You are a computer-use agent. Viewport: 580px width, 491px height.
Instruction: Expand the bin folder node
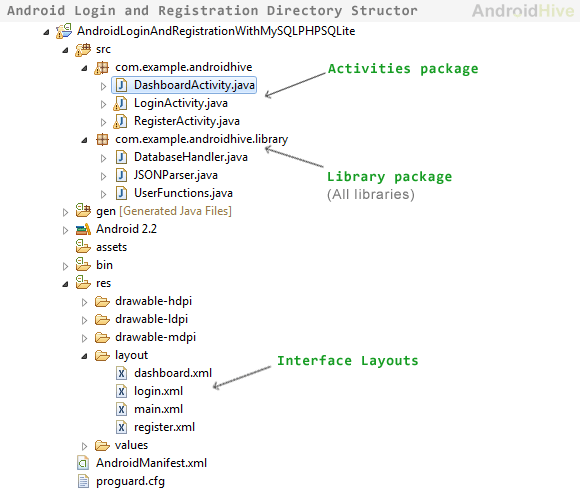(65, 266)
